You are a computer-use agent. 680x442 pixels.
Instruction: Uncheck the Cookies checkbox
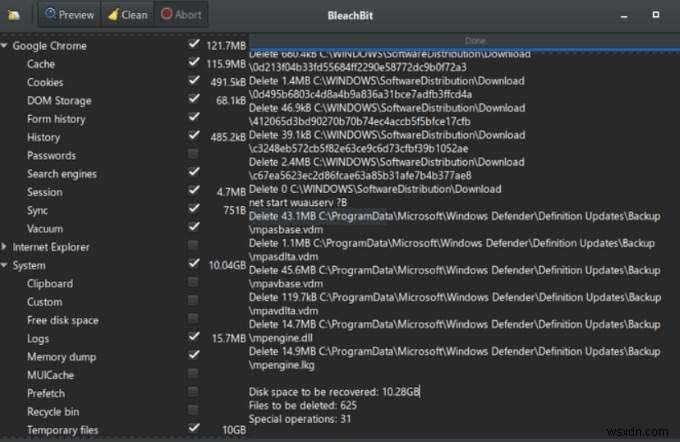(x=193, y=80)
